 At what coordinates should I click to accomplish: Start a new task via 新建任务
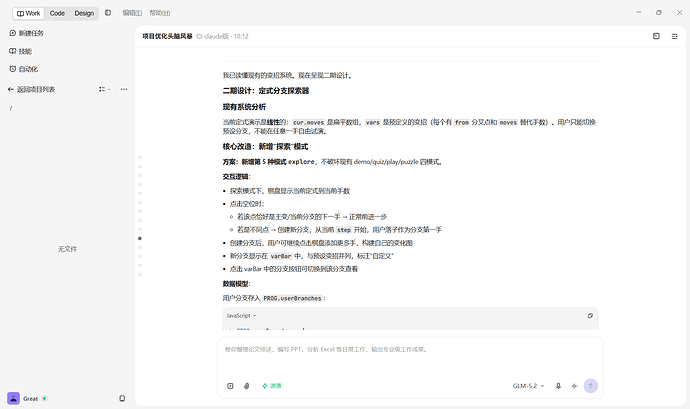click(26, 33)
